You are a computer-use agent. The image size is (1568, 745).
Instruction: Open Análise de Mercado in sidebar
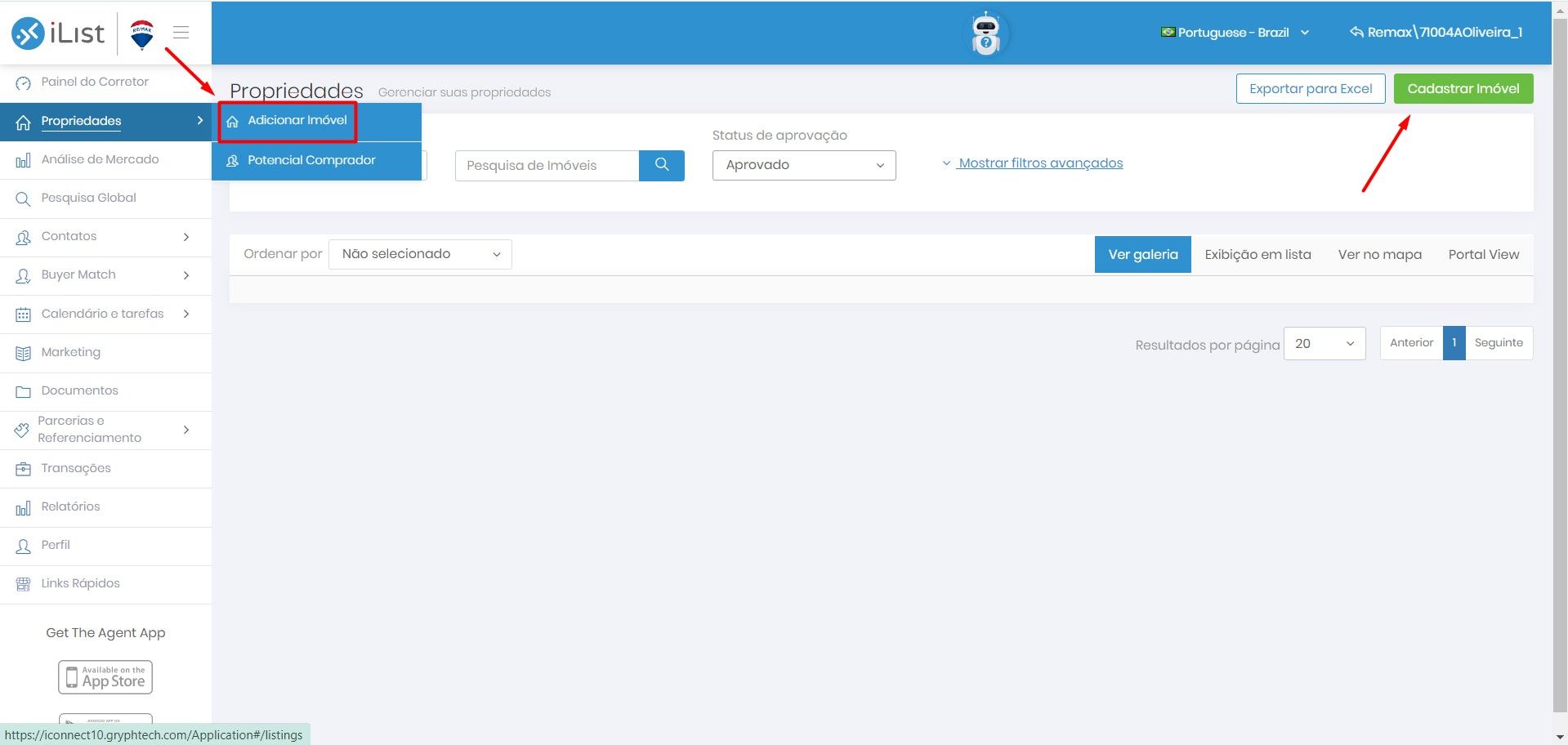coord(106,160)
